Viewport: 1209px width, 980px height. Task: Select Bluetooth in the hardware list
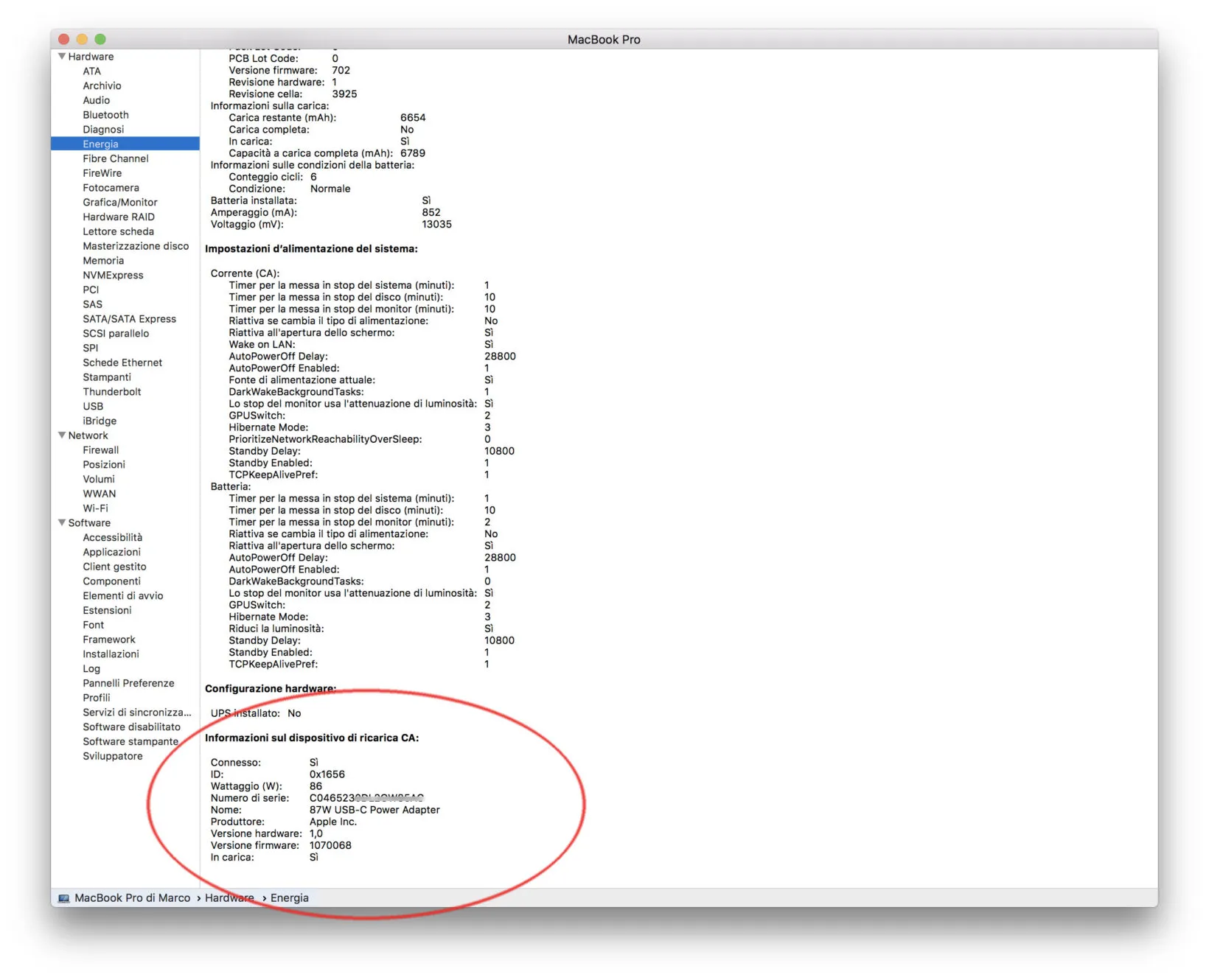pos(105,115)
